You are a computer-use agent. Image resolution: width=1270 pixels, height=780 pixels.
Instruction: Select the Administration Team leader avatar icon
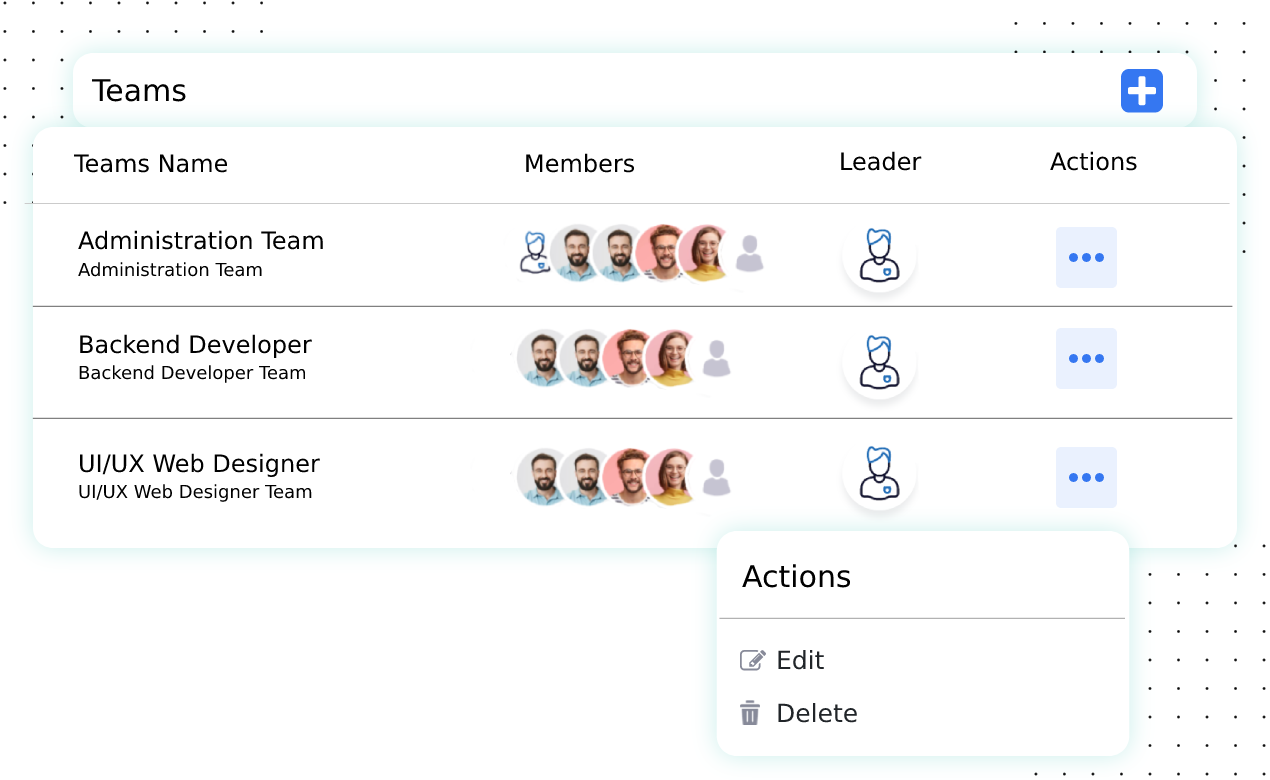click(878, 257)
